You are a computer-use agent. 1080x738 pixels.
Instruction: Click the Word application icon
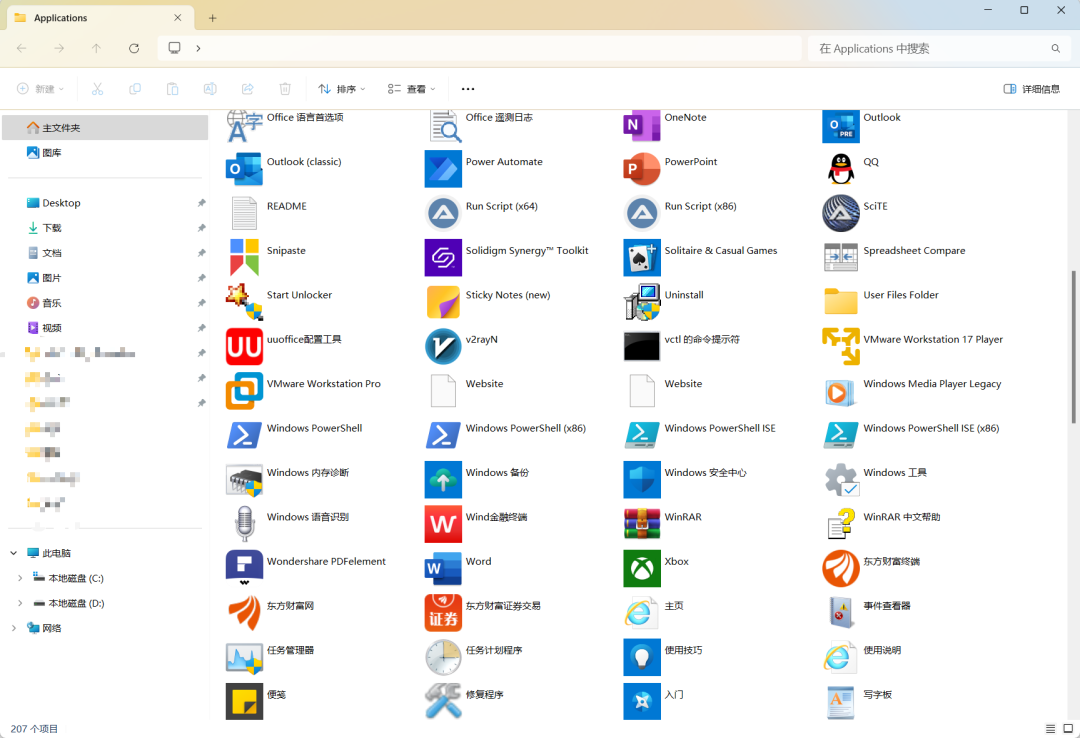point(443,568)
